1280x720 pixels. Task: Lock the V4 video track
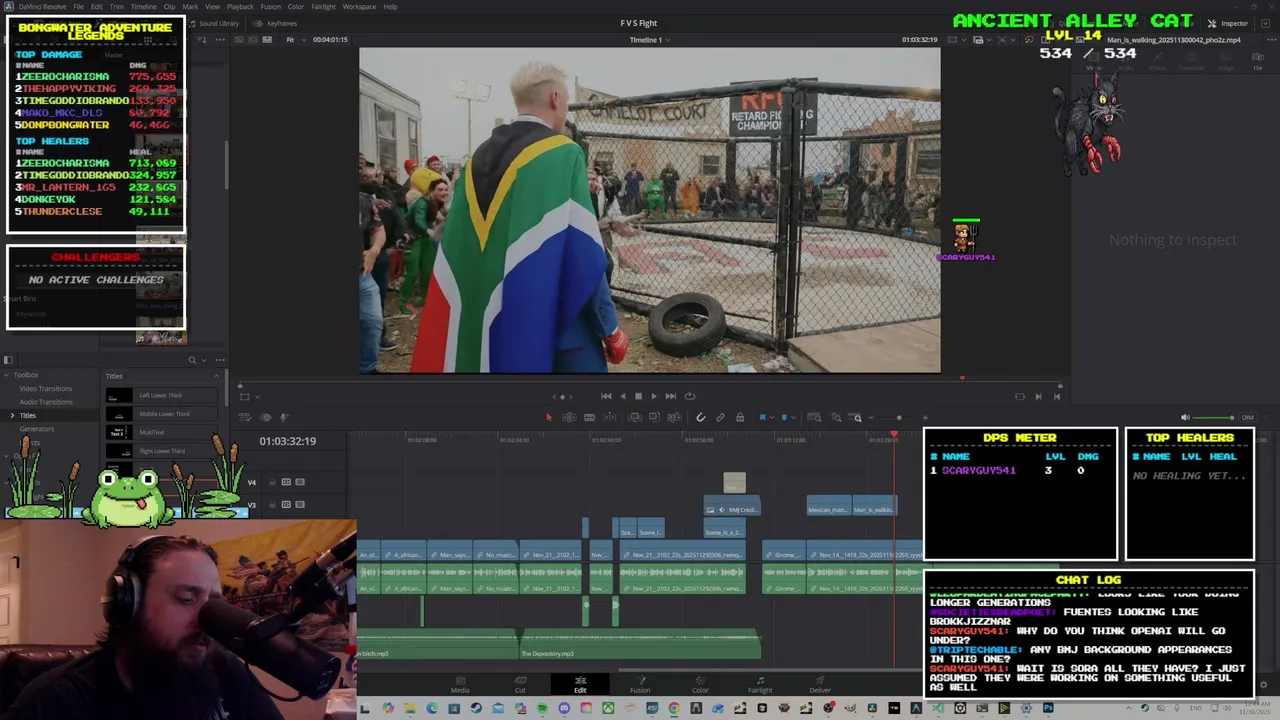point(273,482)
